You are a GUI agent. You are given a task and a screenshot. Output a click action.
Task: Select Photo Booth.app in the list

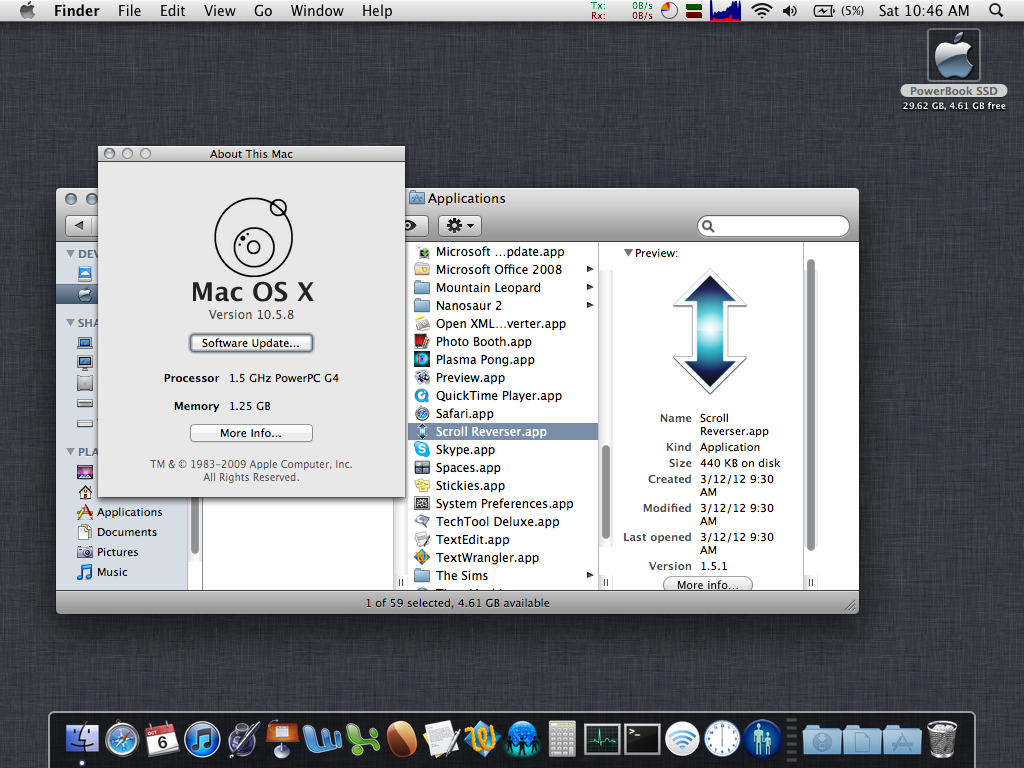(x=503, y=342)
